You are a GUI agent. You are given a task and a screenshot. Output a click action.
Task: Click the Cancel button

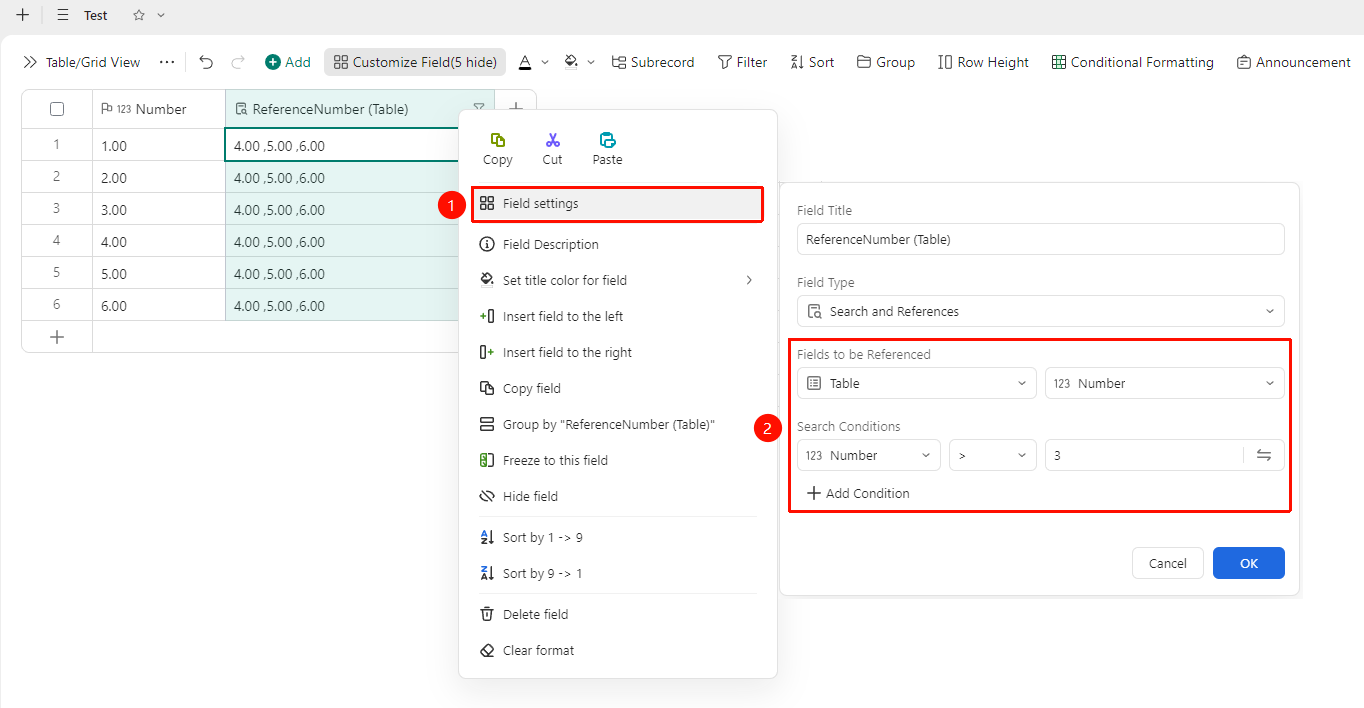tap(1168, 563)
